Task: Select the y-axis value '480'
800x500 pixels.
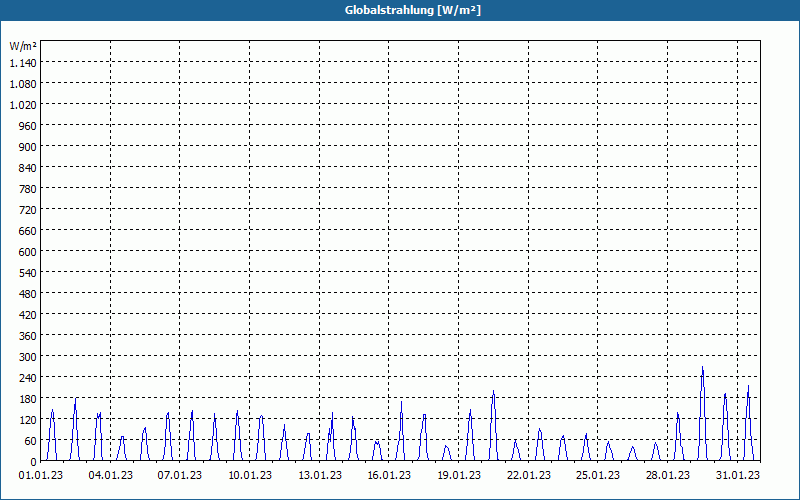Action: point(28,294)
